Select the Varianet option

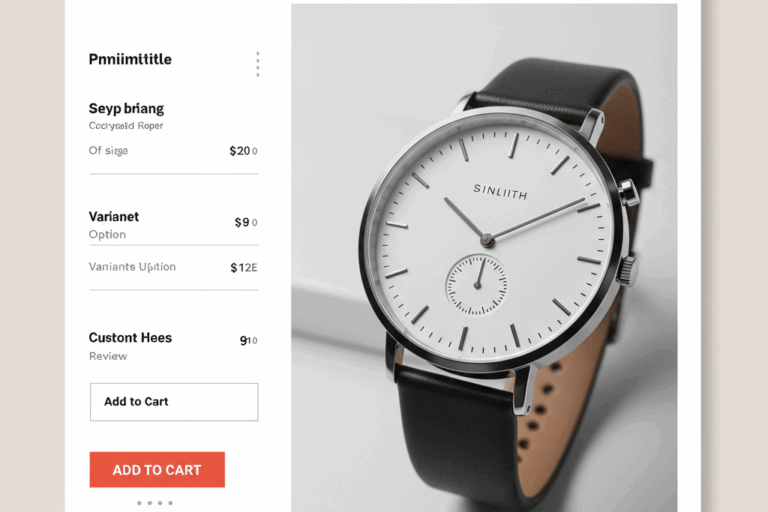[114, 217]
